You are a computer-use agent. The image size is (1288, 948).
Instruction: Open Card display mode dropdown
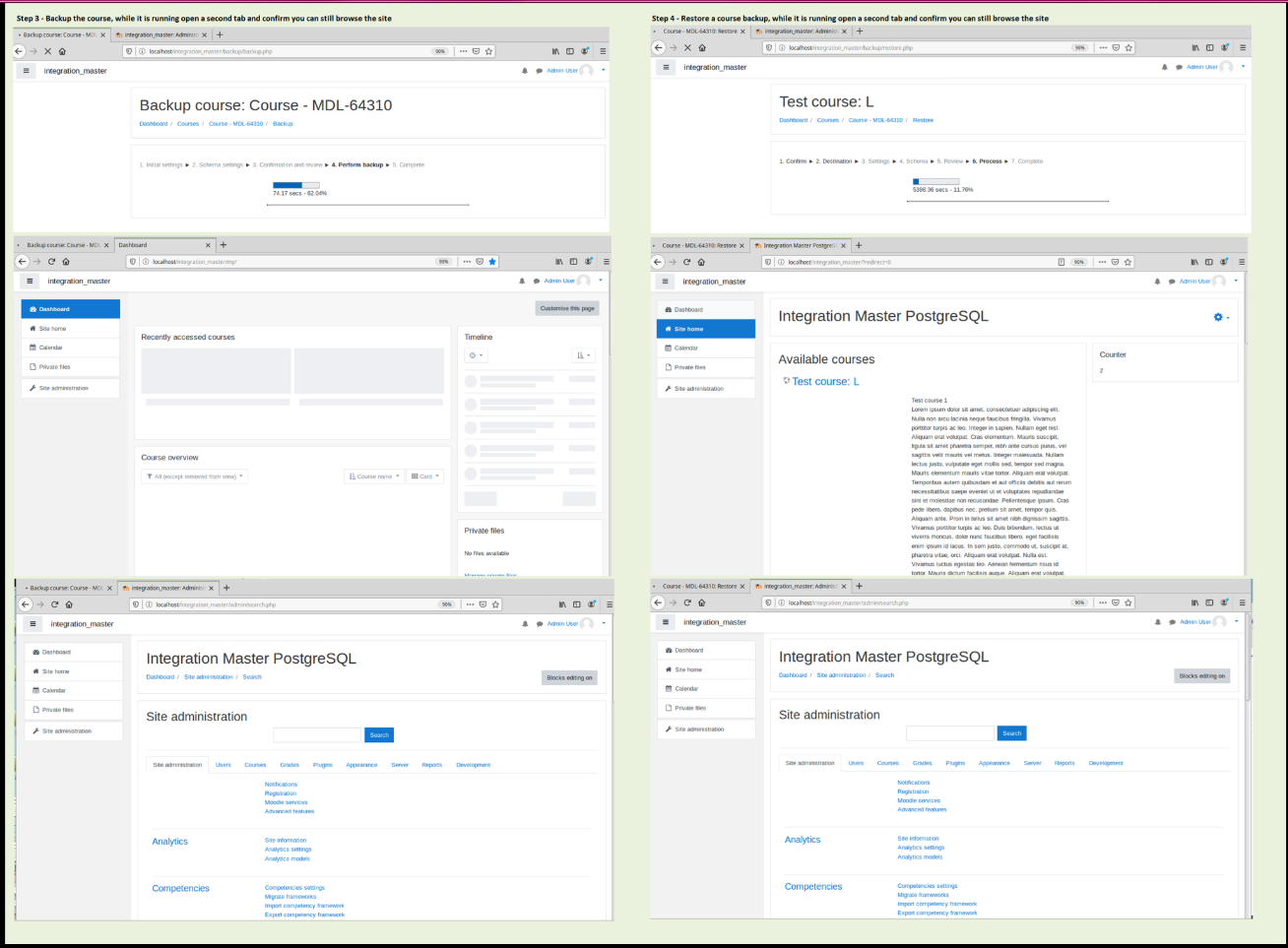pyautogui.click(x=425, y=476)
